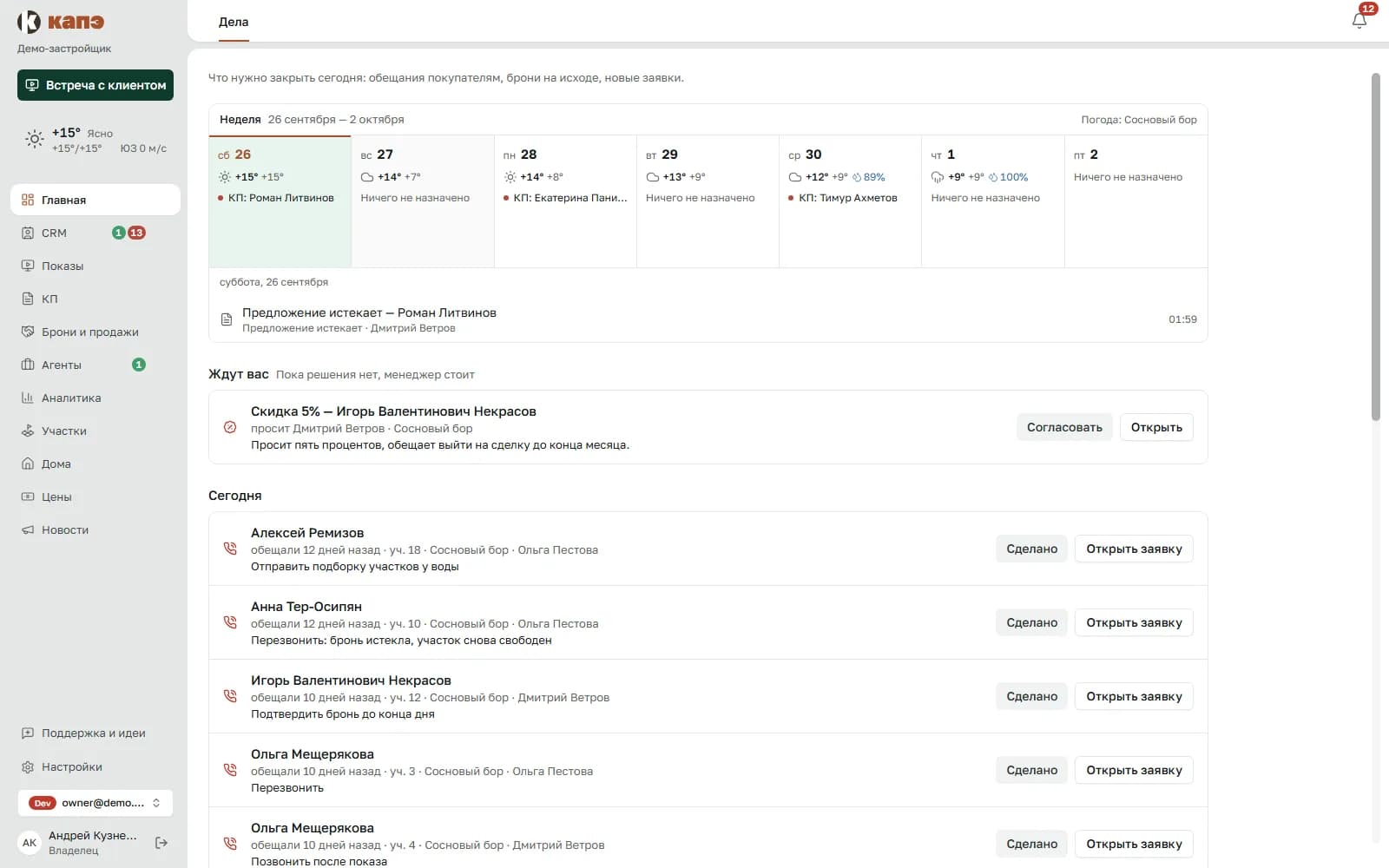This screenshot has height=868, width=1389.
Task: Open the owner@demo account switcher dropdown
Action: click(x=95, y=803)
